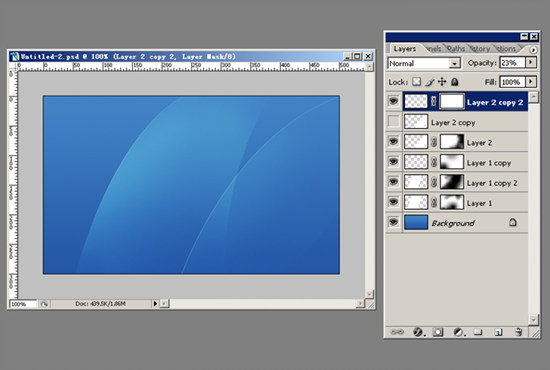This screenshot has width=550, height=370.
Task: Switch to the Actions tab
Action: (x=506, y=49)
